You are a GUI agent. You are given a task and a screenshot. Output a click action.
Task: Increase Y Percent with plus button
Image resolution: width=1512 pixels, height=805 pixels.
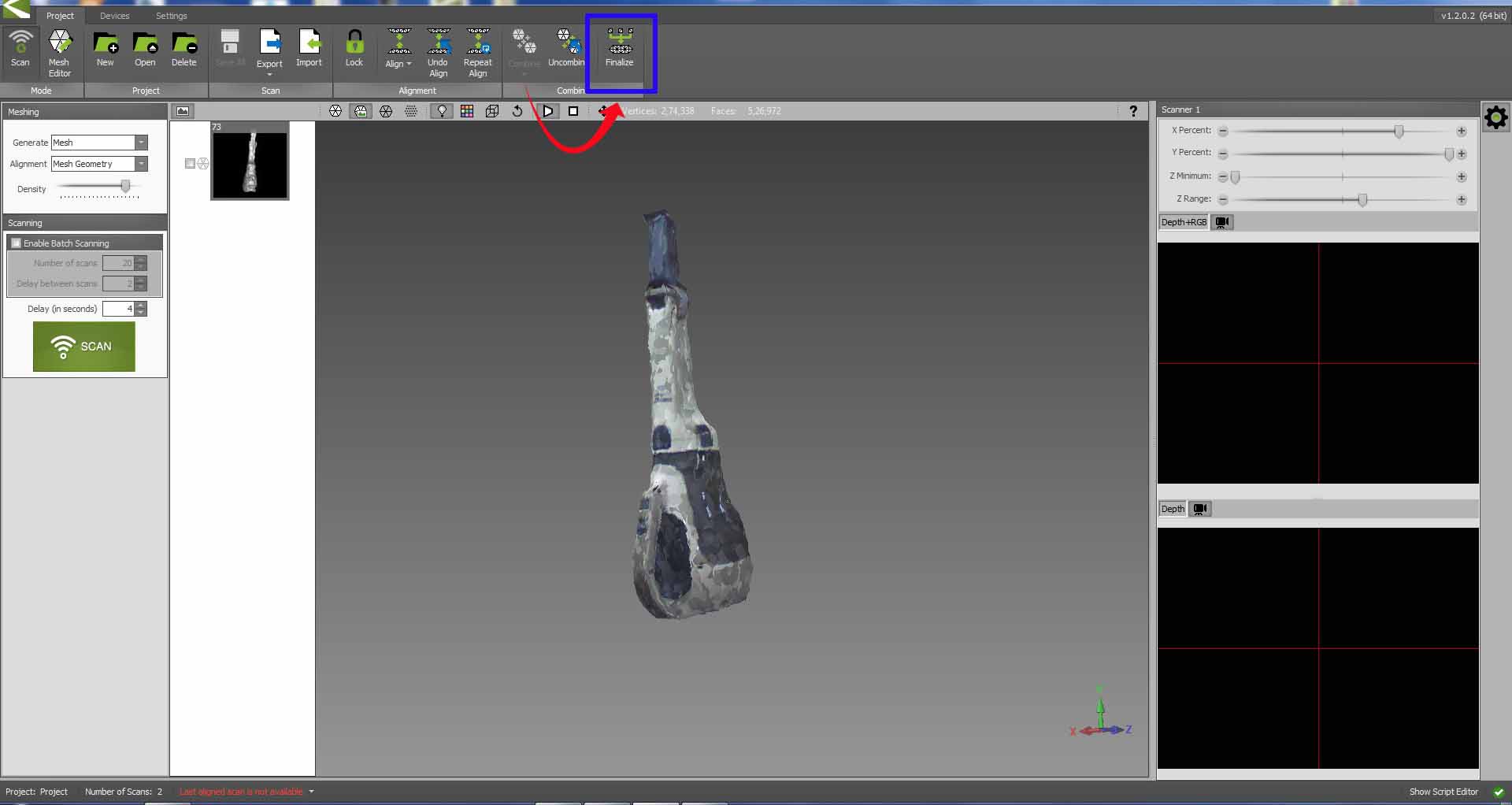pos(1462,154)
